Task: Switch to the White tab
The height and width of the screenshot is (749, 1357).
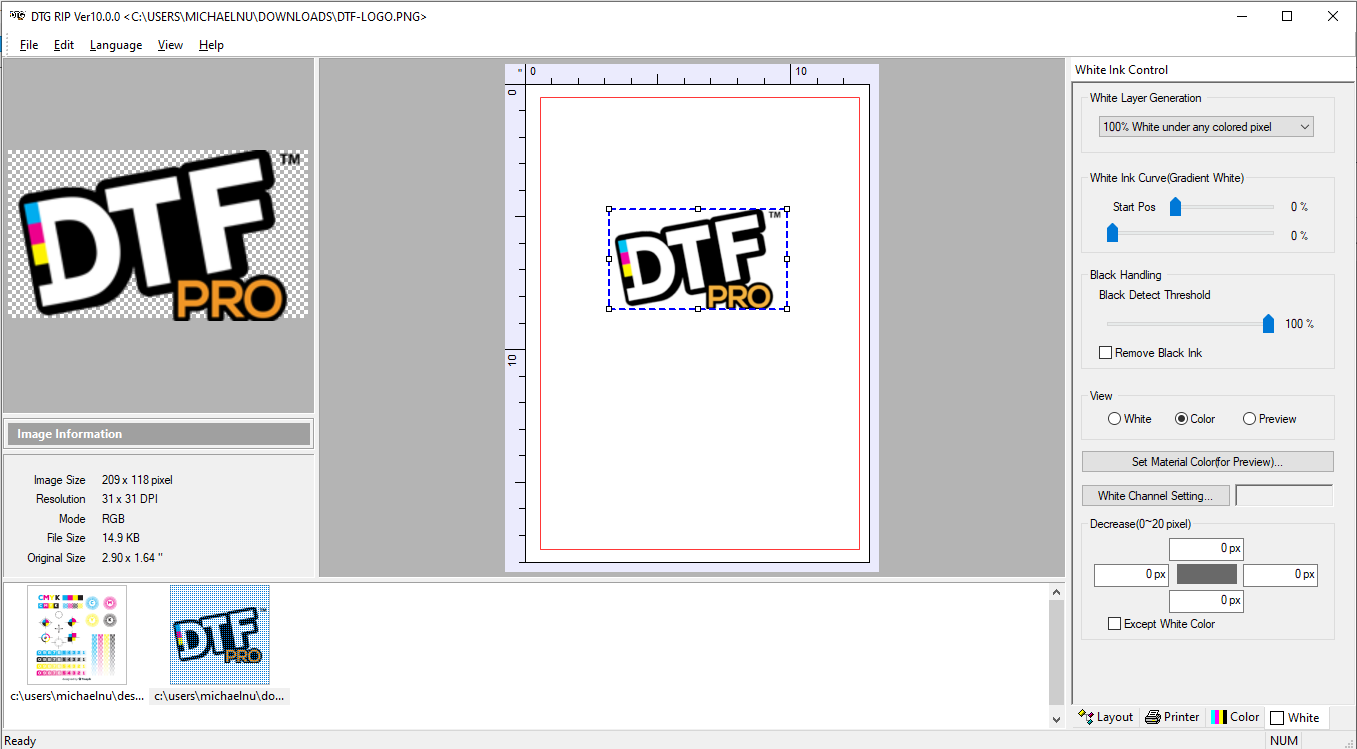Action: 1295,717
